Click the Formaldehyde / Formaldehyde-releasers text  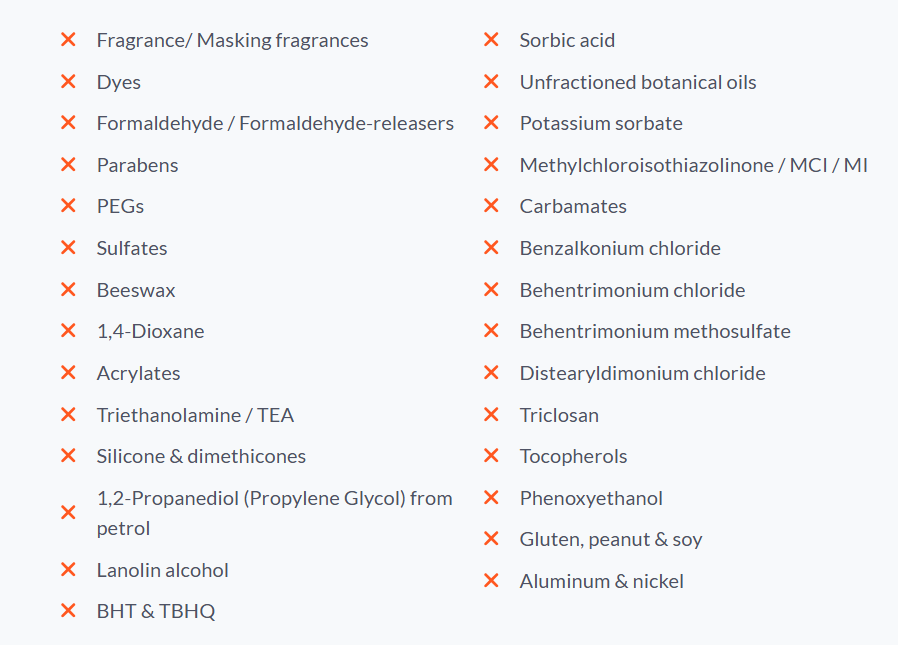pos(275,123)
